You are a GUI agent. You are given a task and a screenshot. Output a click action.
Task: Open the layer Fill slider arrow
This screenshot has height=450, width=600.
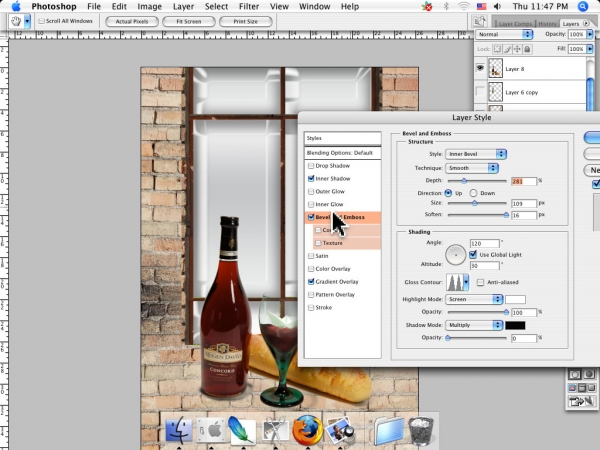pos(590,49)
